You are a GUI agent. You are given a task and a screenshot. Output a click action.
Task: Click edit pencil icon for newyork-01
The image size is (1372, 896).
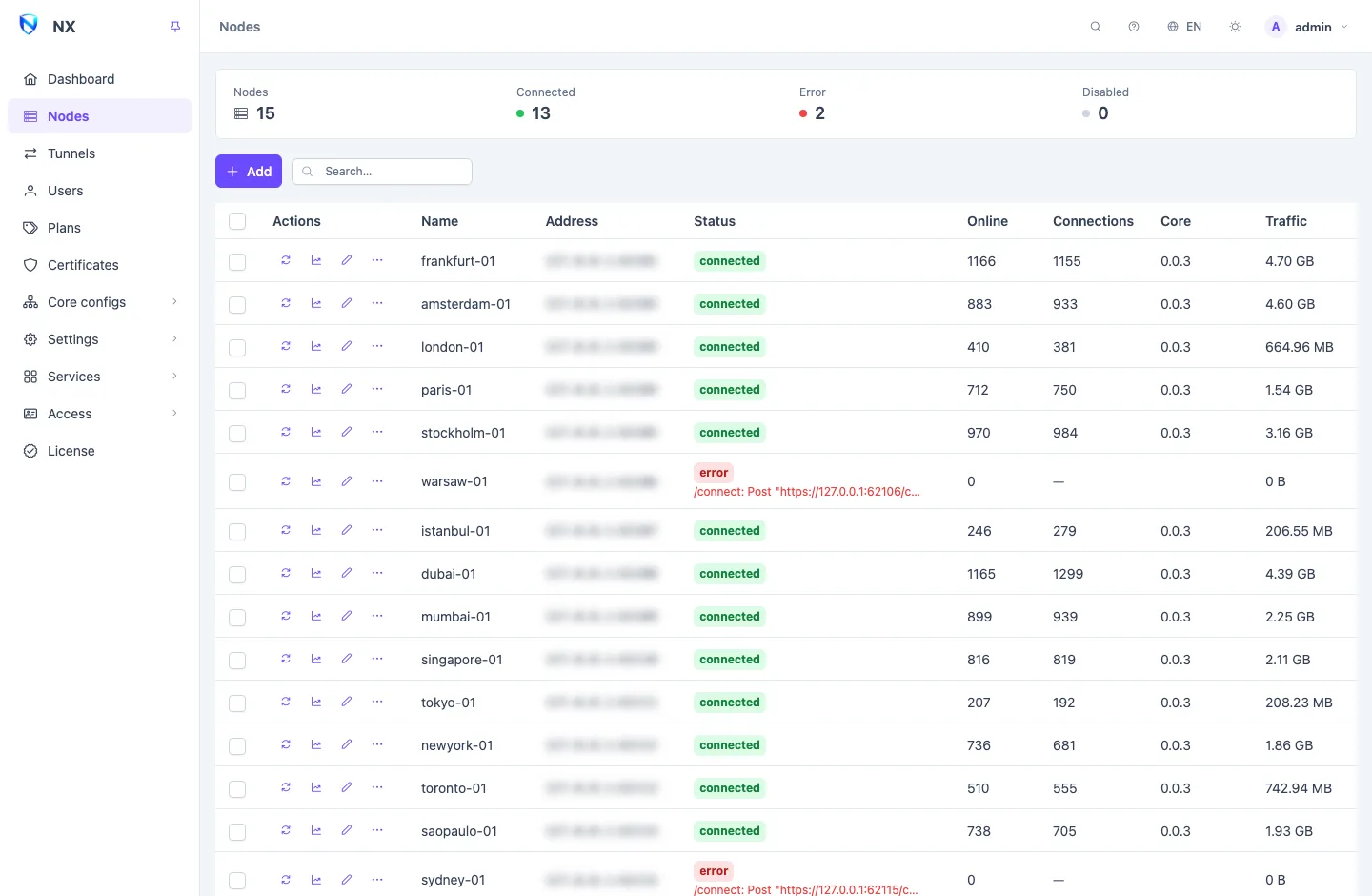[x=347, y=744]
